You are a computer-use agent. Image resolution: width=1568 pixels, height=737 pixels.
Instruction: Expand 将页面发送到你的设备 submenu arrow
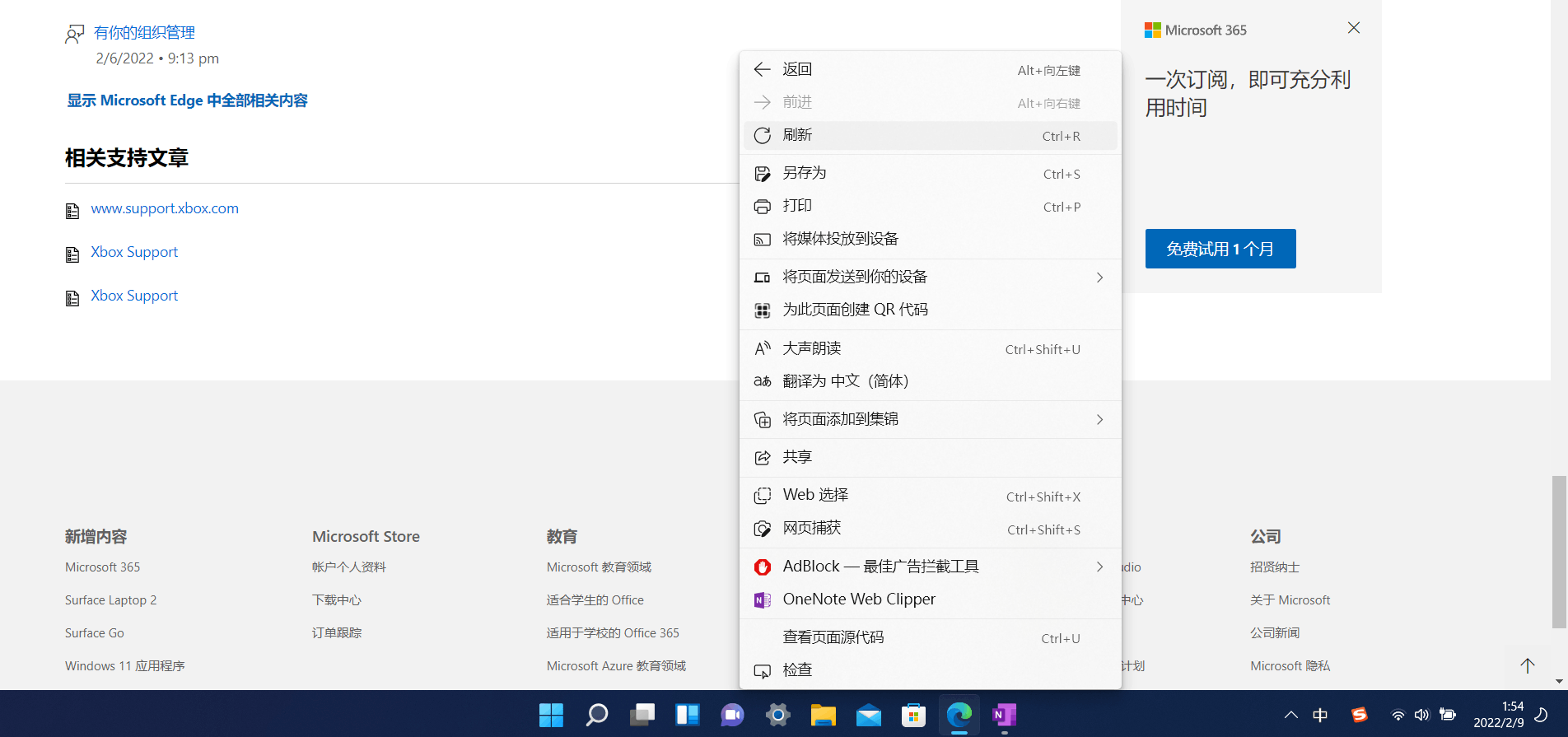coord(1099,278)
